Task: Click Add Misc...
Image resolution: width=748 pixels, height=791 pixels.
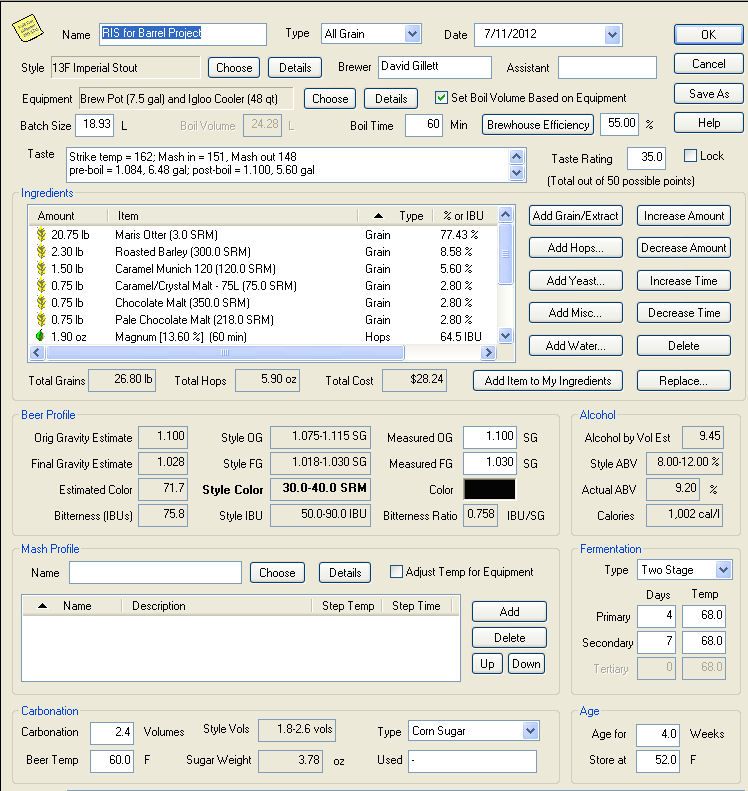Action: tap(576, 313)
